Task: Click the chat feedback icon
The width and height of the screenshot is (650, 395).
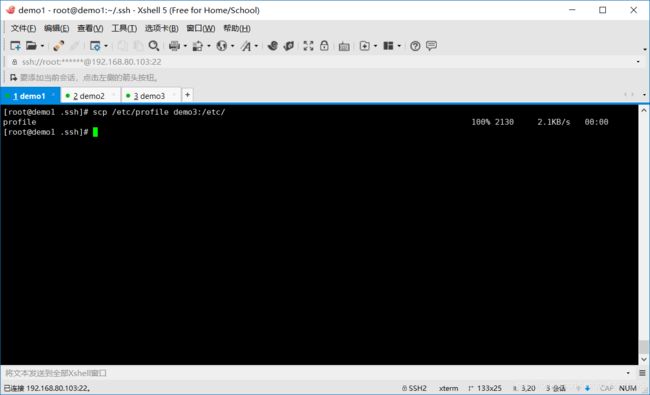Action: point(431,46)
